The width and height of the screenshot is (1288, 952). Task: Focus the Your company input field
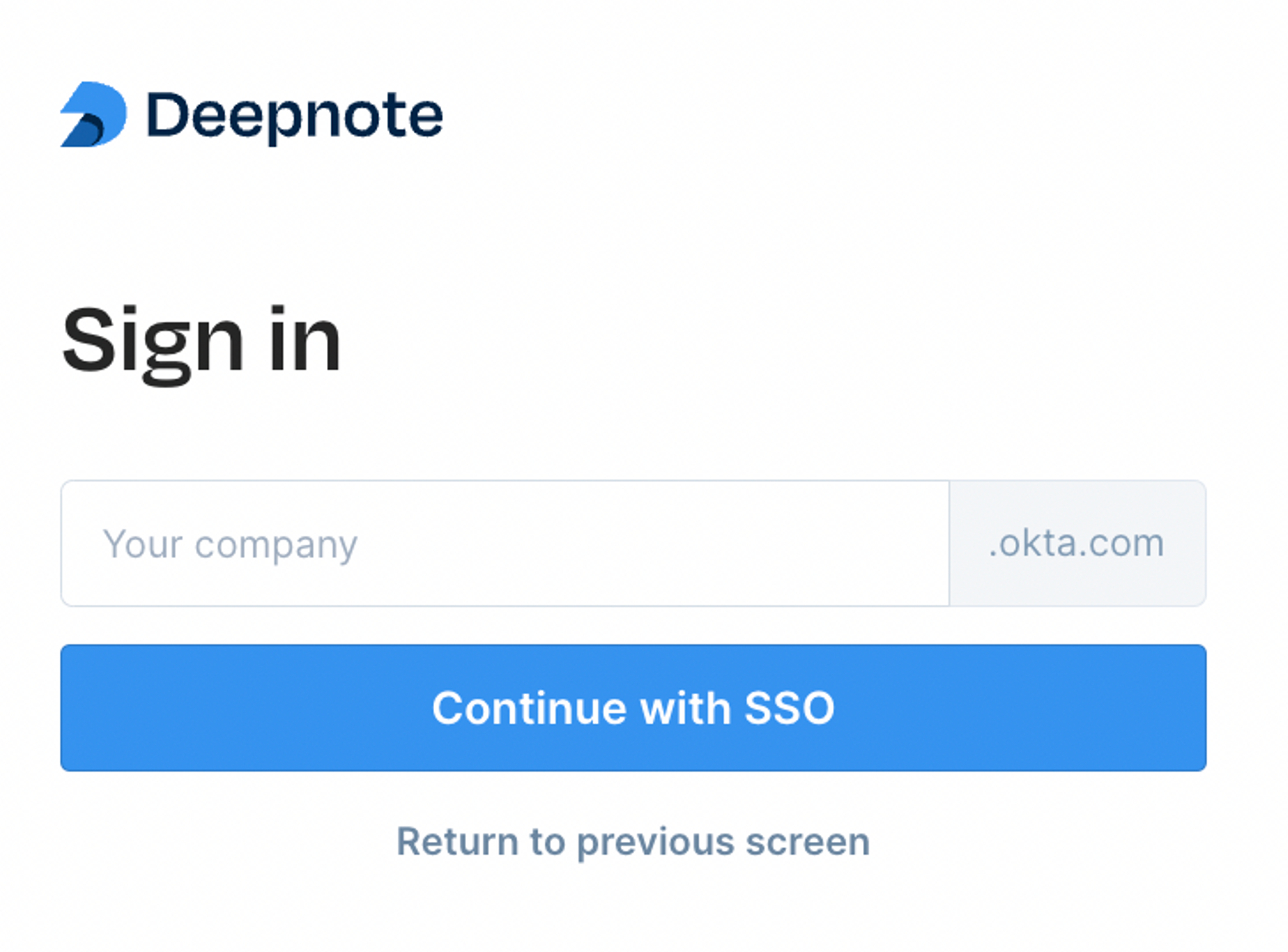tap(505, 543)
